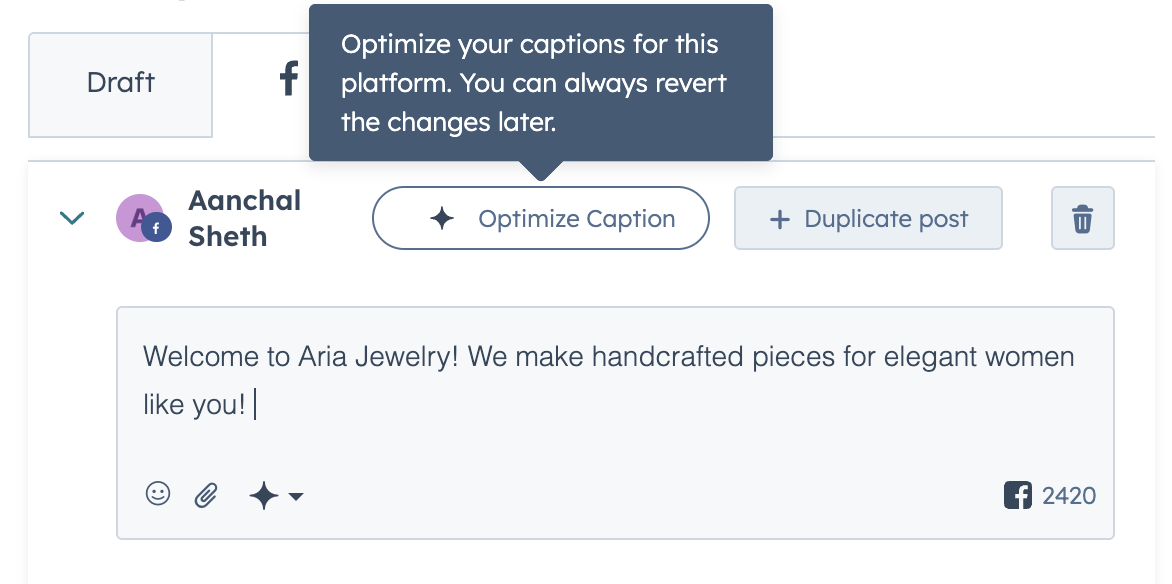Select the Facebook platform tab

click(289, 79)
